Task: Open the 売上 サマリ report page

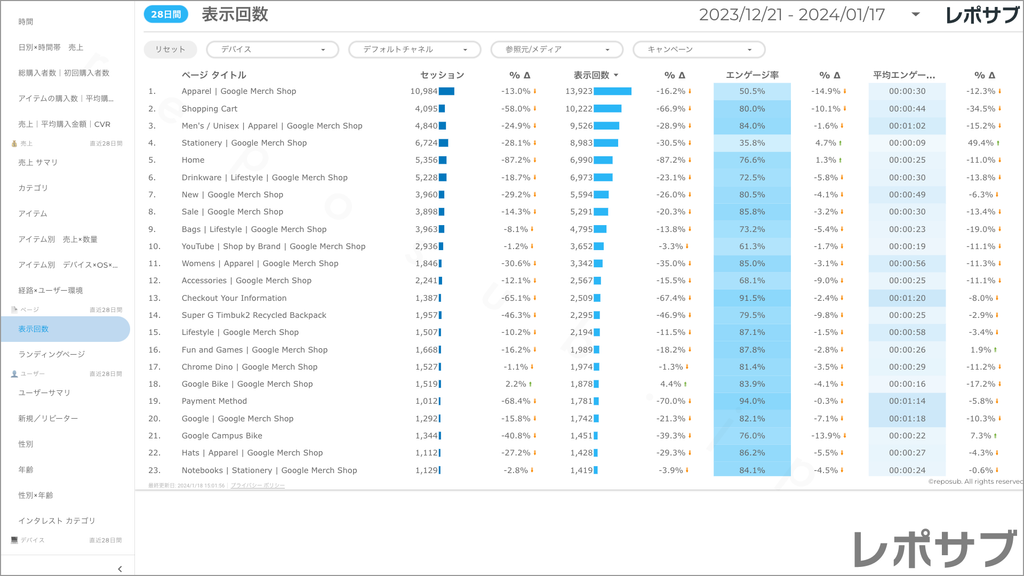Action: (x=38, y=162)
